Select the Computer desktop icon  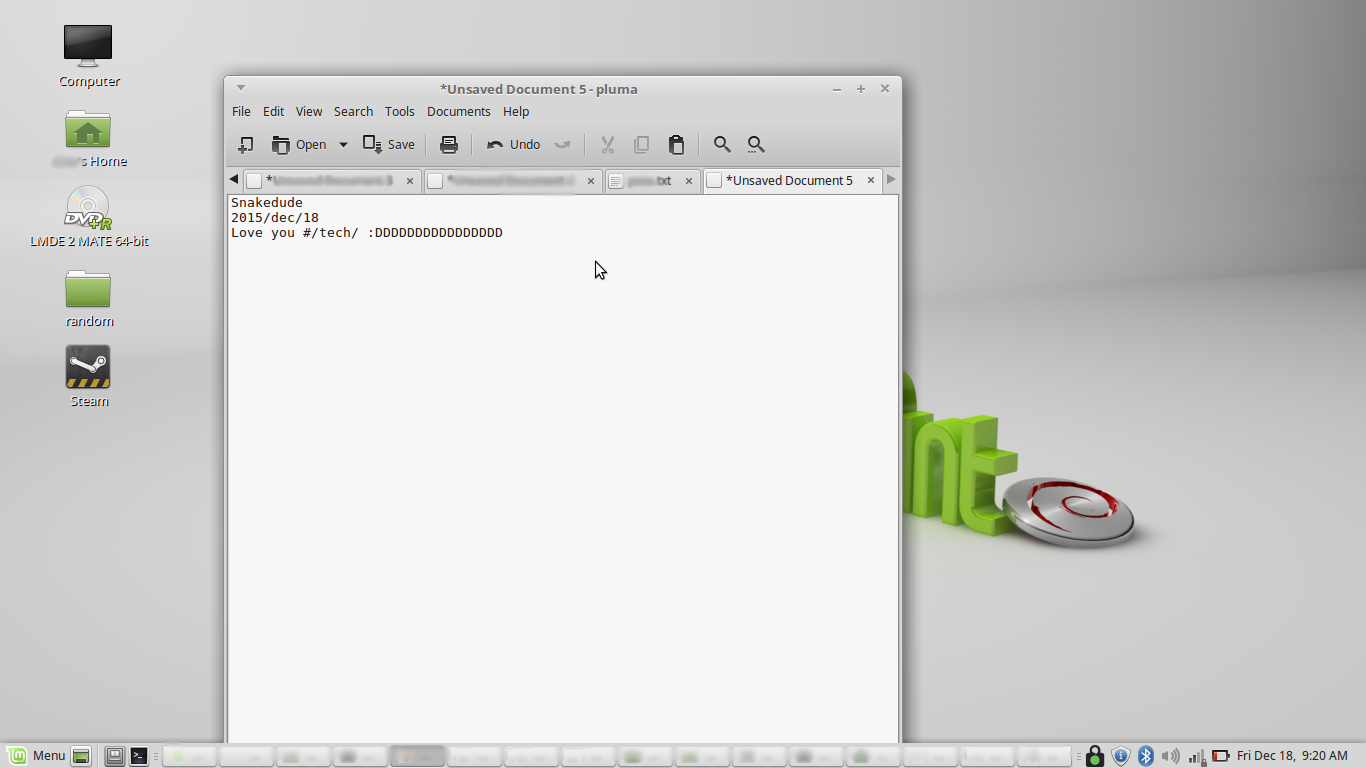click(x=89, y=56)
